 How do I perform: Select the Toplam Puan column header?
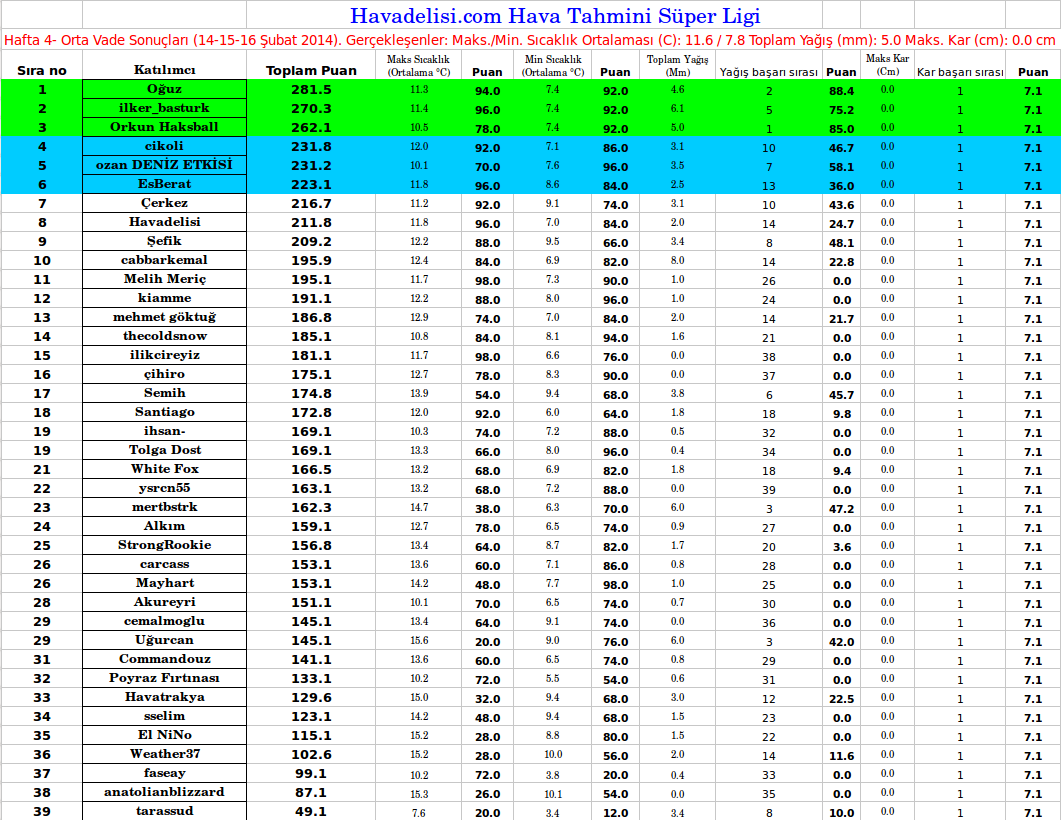pyautogui.click(x=311, y=71)
